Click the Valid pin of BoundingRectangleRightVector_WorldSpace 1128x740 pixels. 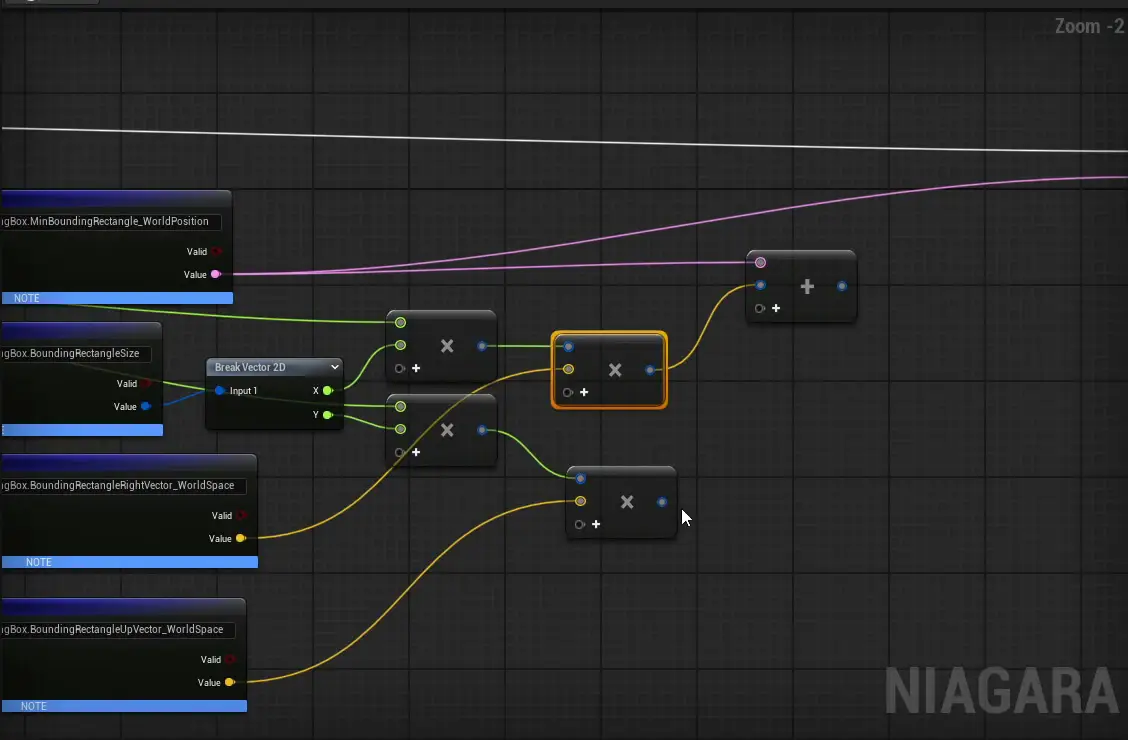pyautogui.click(x=241, y=515)
